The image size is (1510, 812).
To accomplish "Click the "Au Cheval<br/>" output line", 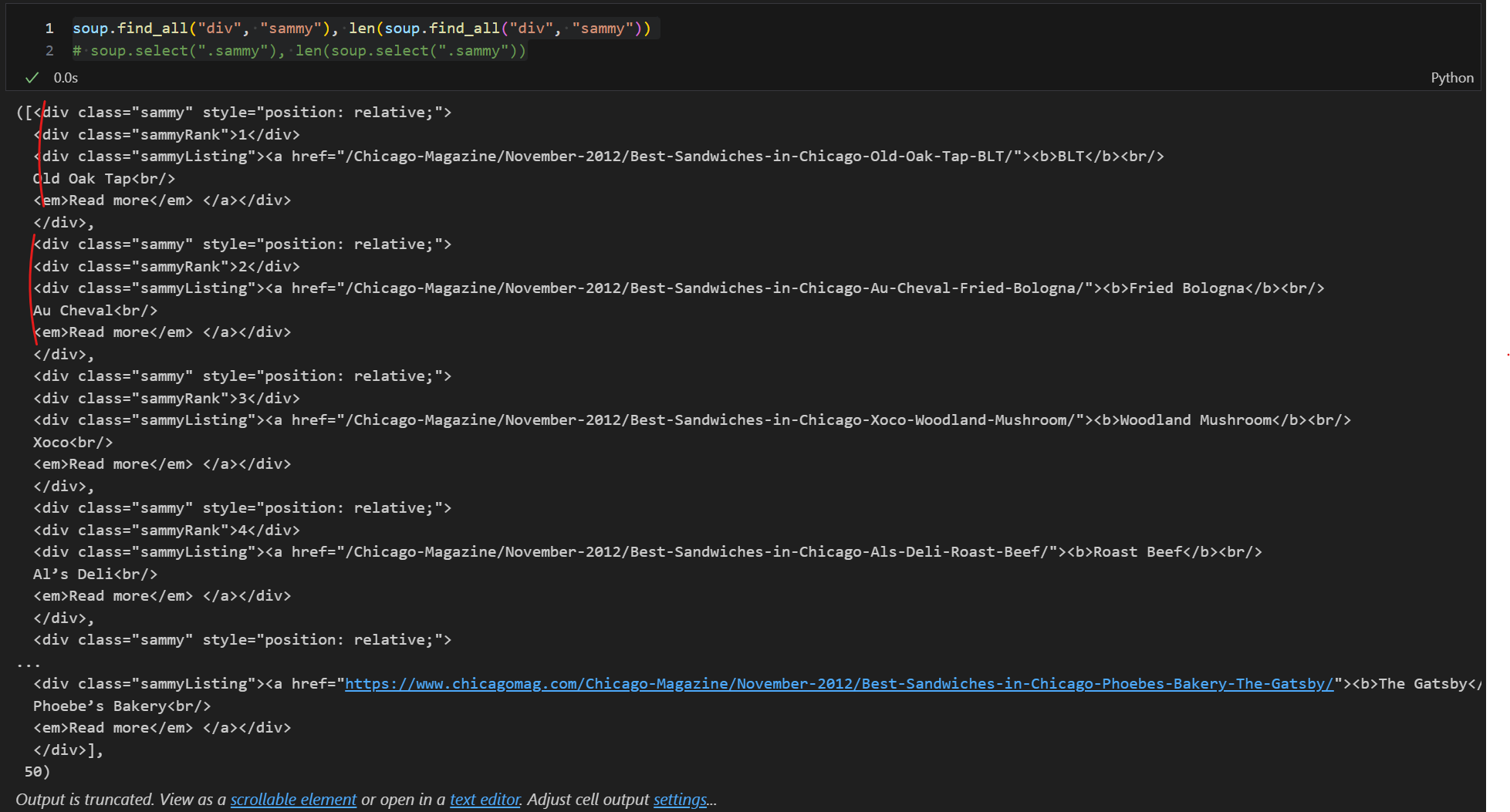I will click(x=95, y=311).
